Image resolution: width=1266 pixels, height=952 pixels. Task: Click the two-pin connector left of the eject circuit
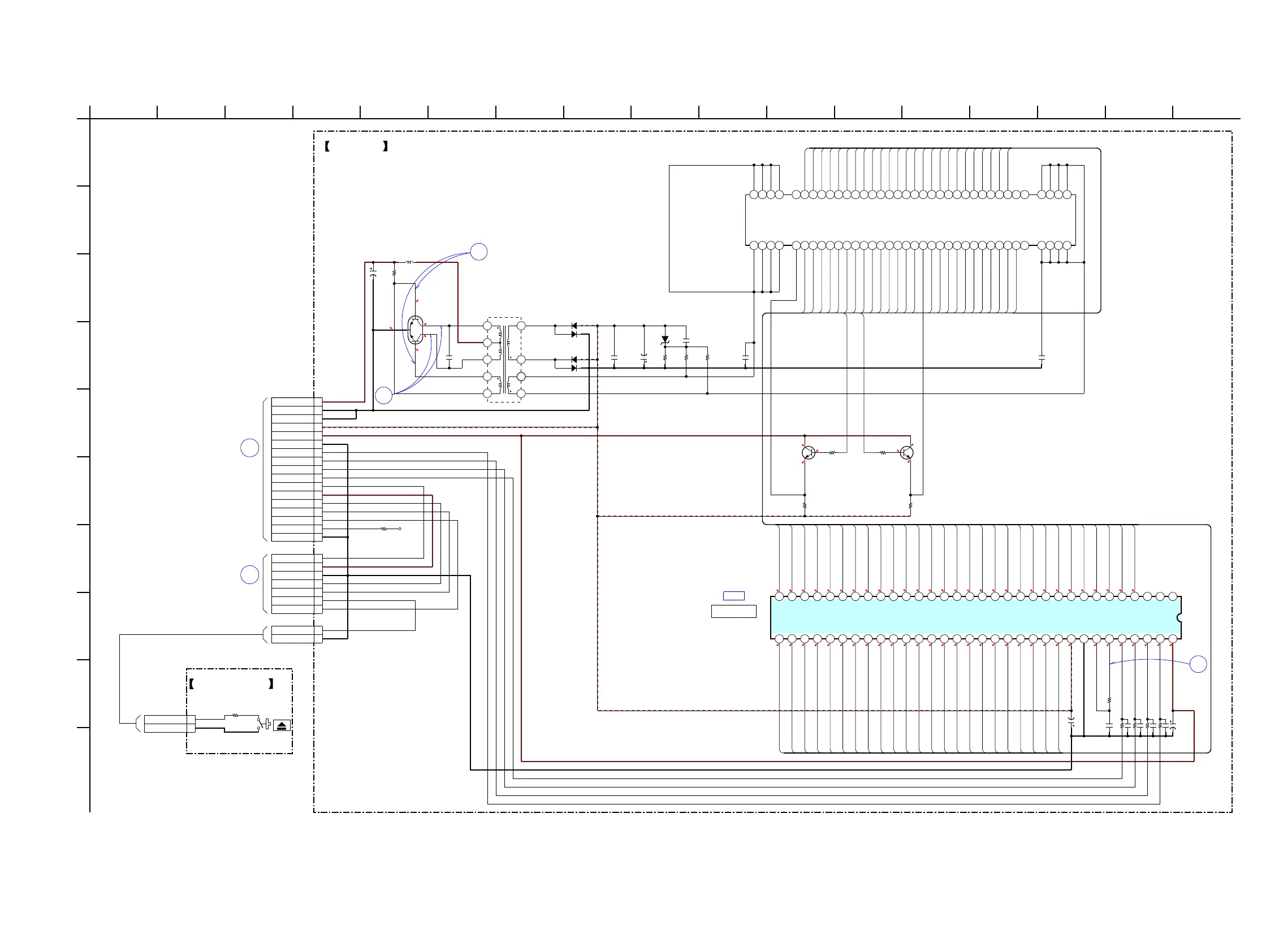click(x=170, y=724)
